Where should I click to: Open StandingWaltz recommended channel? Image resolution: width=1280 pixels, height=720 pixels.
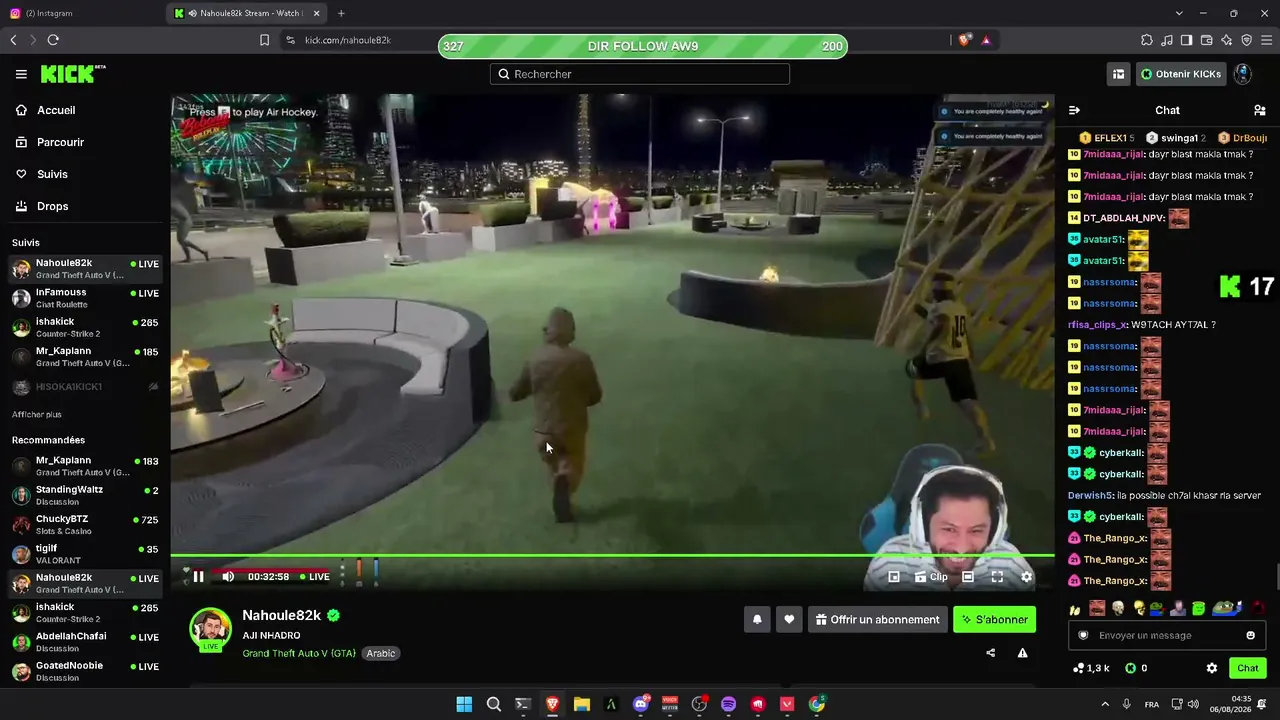coord(85,495)
